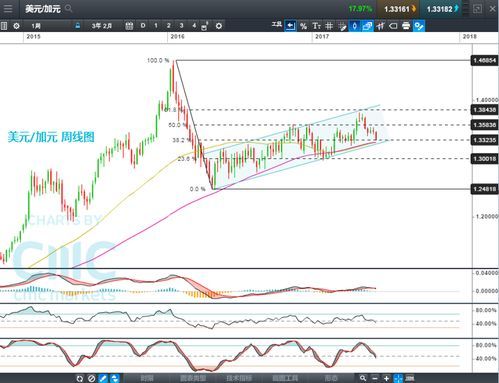Toggle the chart grid lines
The width and height of the screenshot is (499, 383).
329,26
